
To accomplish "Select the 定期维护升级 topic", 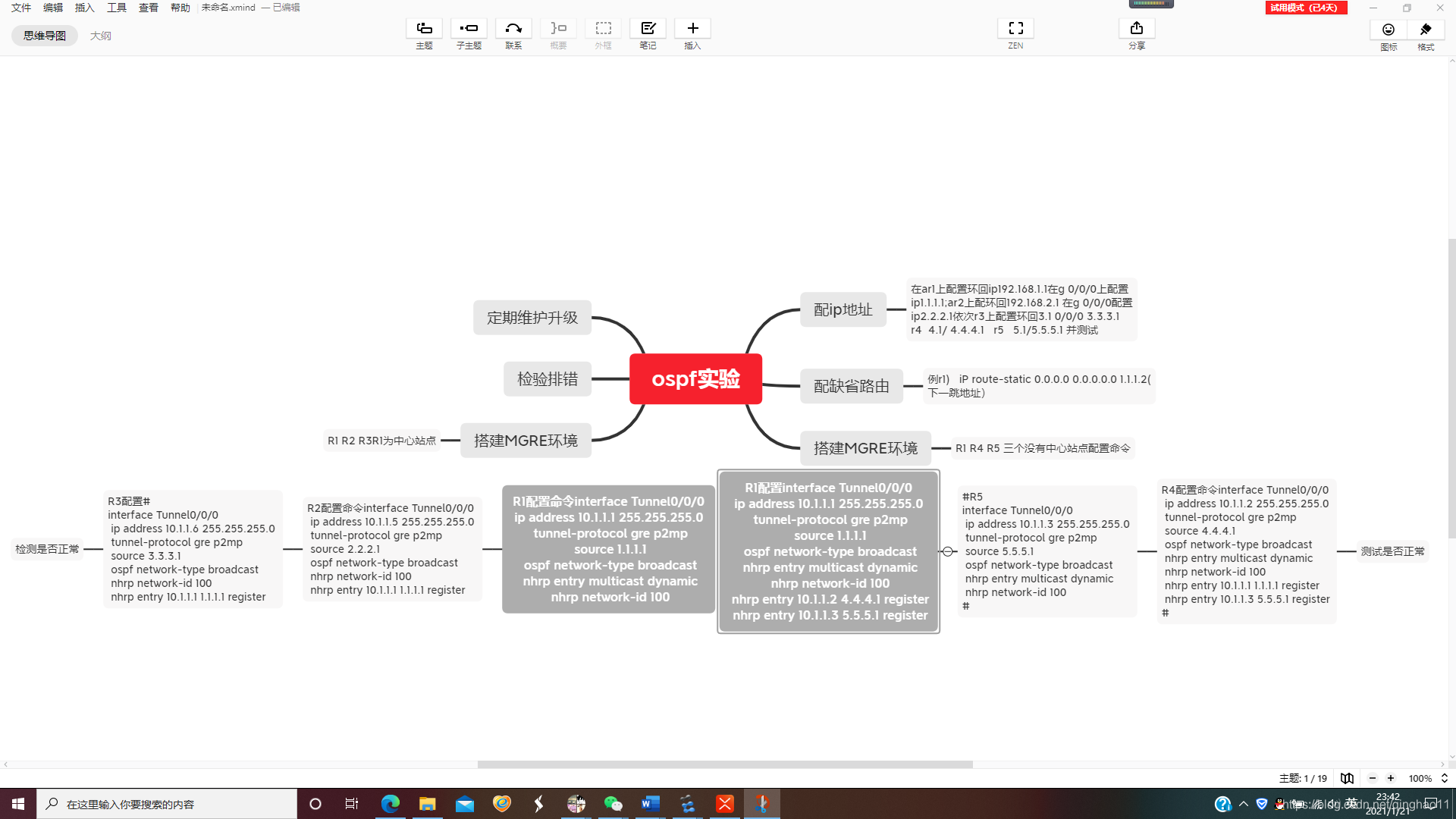I will click(532, 317).
